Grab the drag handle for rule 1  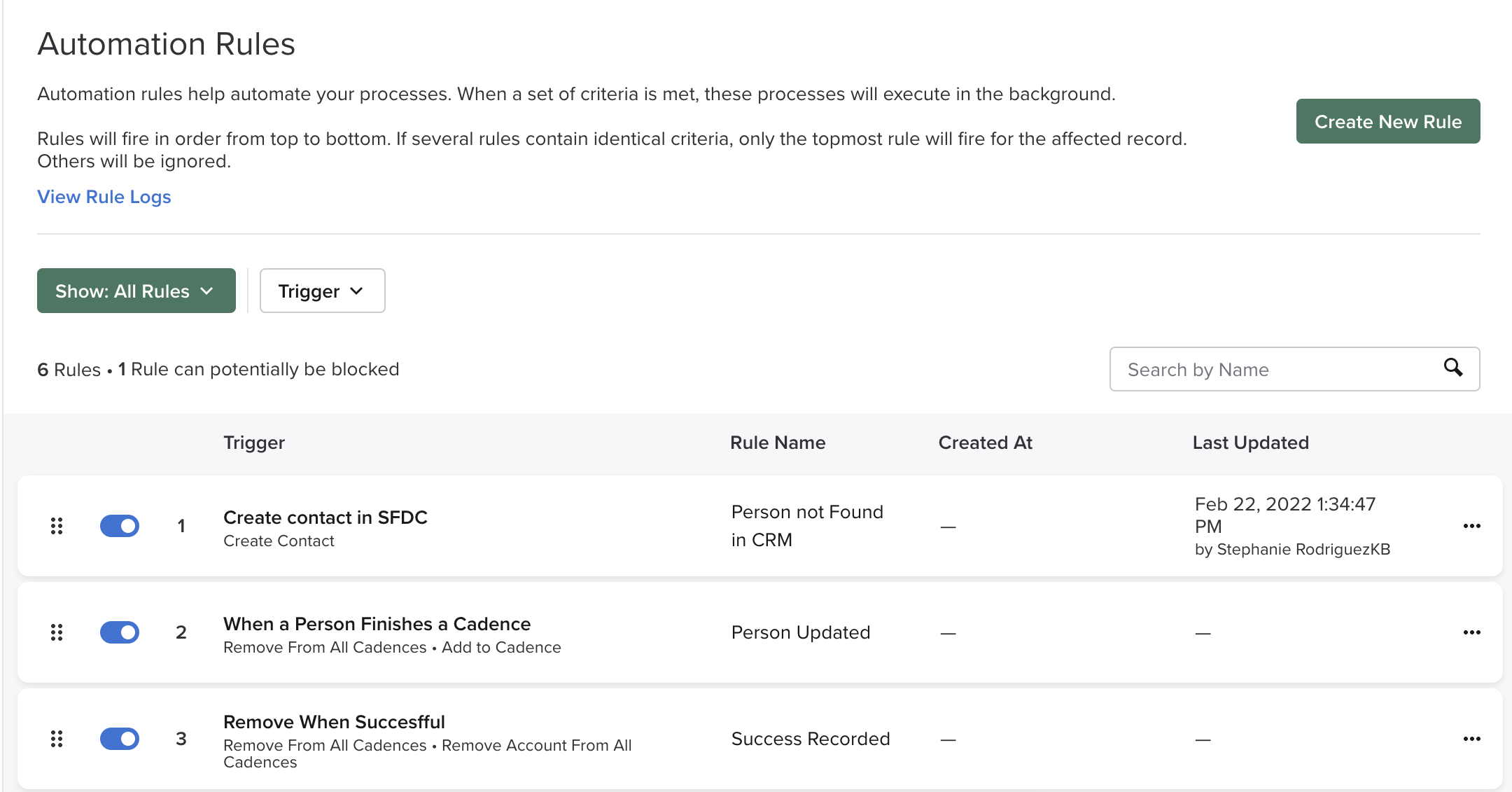tap(57, 526)
